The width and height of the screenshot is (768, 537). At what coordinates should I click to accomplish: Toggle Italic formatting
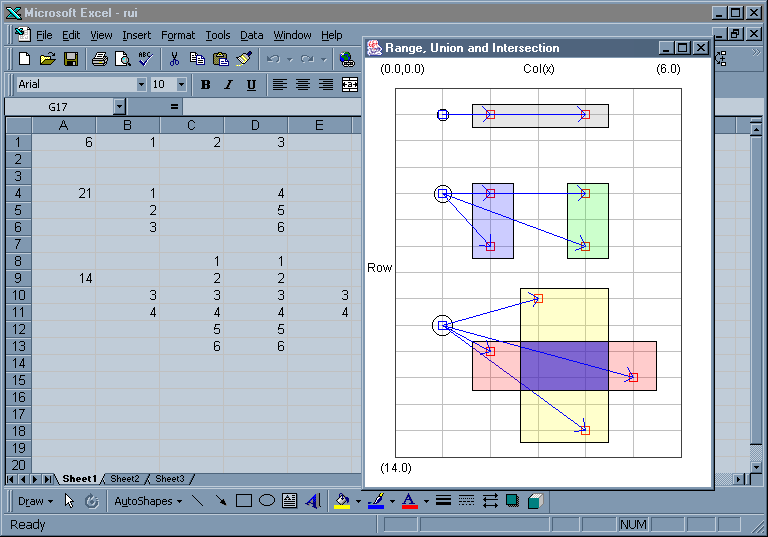[229, 85]
